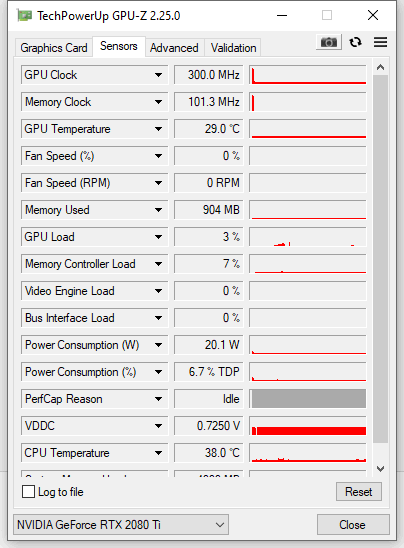404x548 pixels.
Task: Enable the Log to file checkbox
Action: [28, 491]
